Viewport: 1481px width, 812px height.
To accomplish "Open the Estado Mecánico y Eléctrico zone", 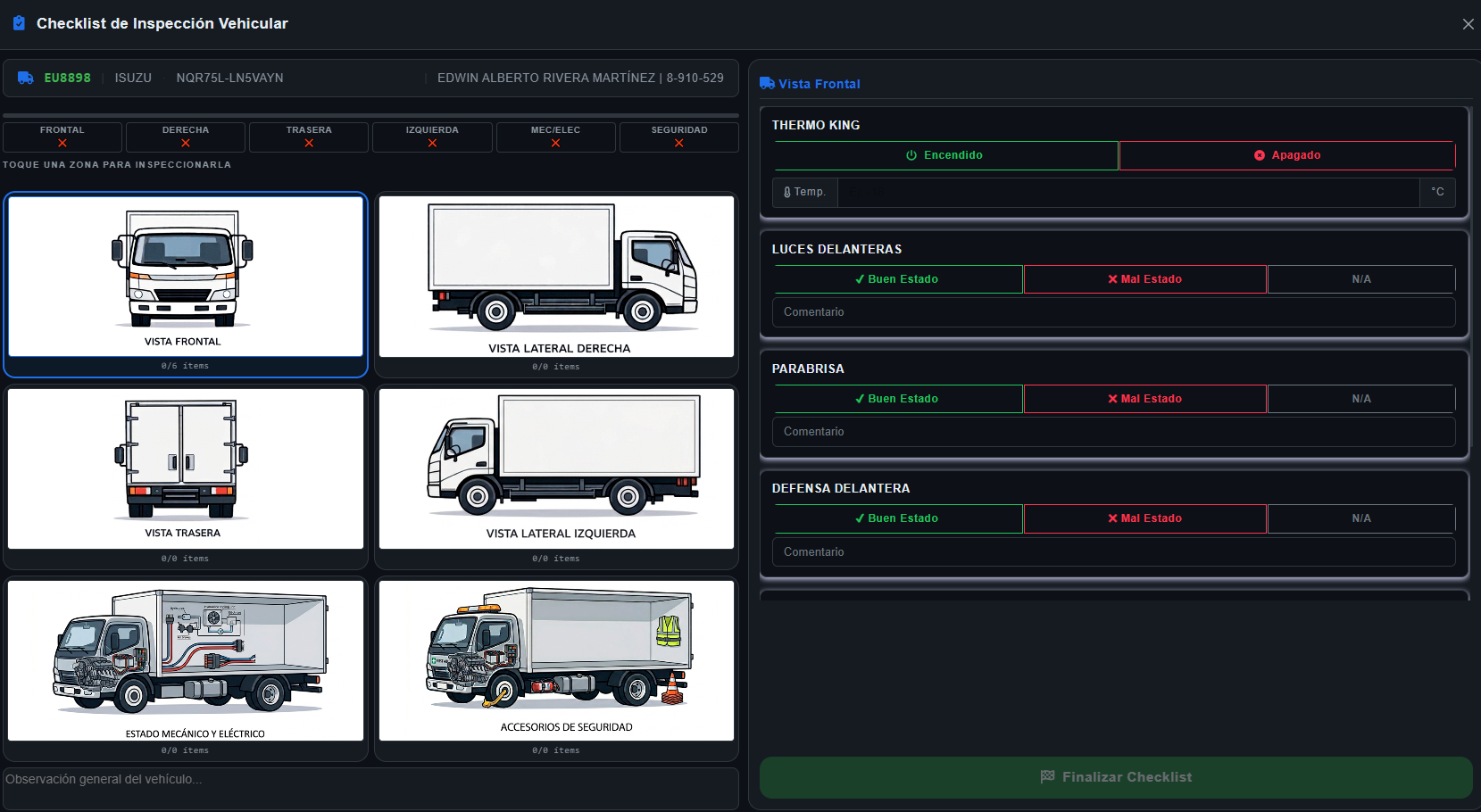I will (x=186, y=660).
